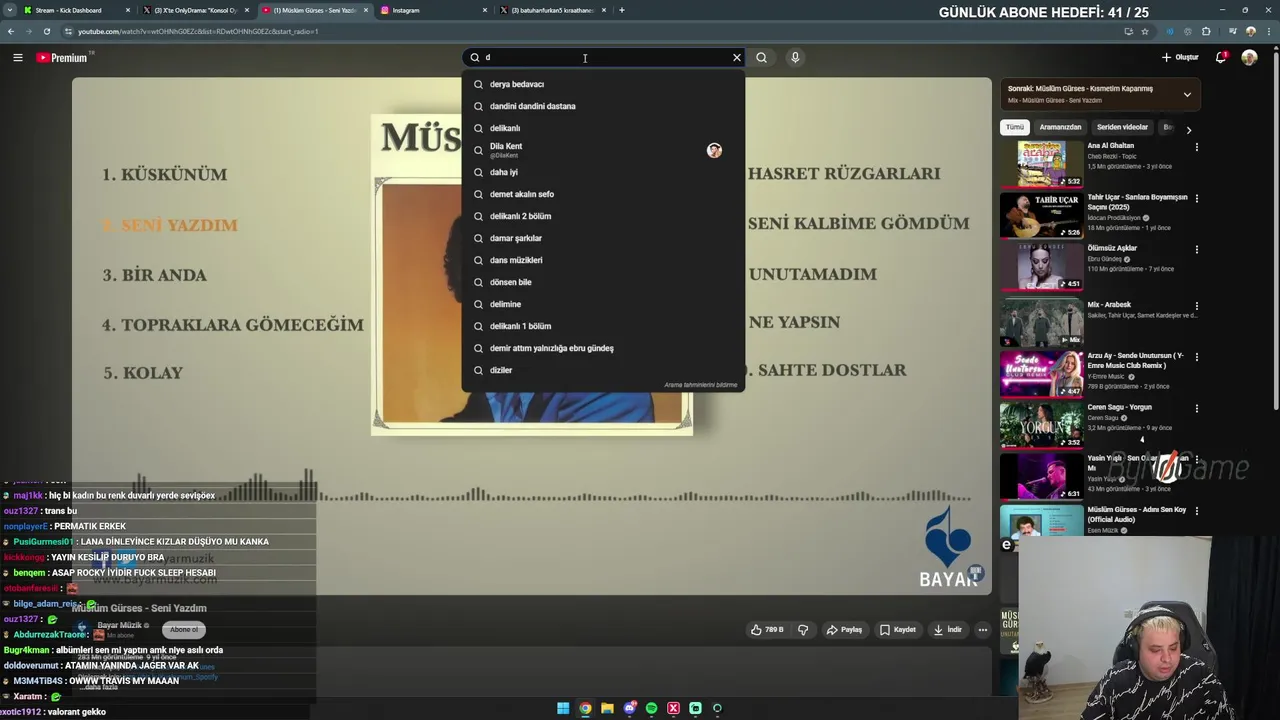Viewport: 1280px width, 720px height.
Task: Select the 'derya bedavacı' search suggestion
Action: click(604, 84)
